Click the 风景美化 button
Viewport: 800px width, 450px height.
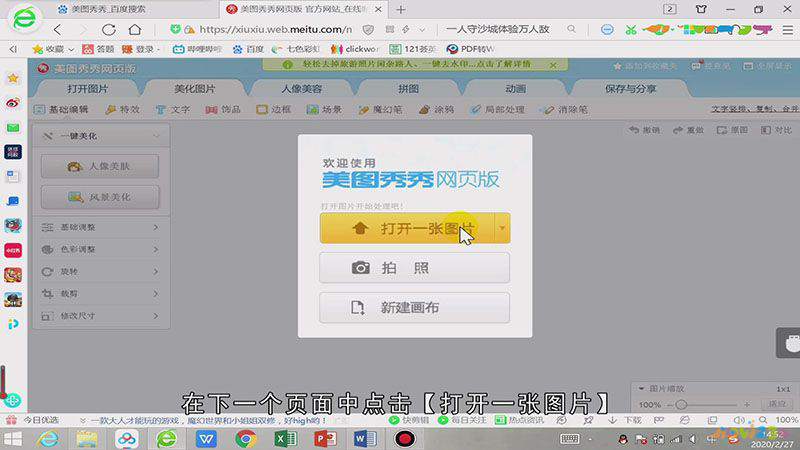click(x=100, y=197)
